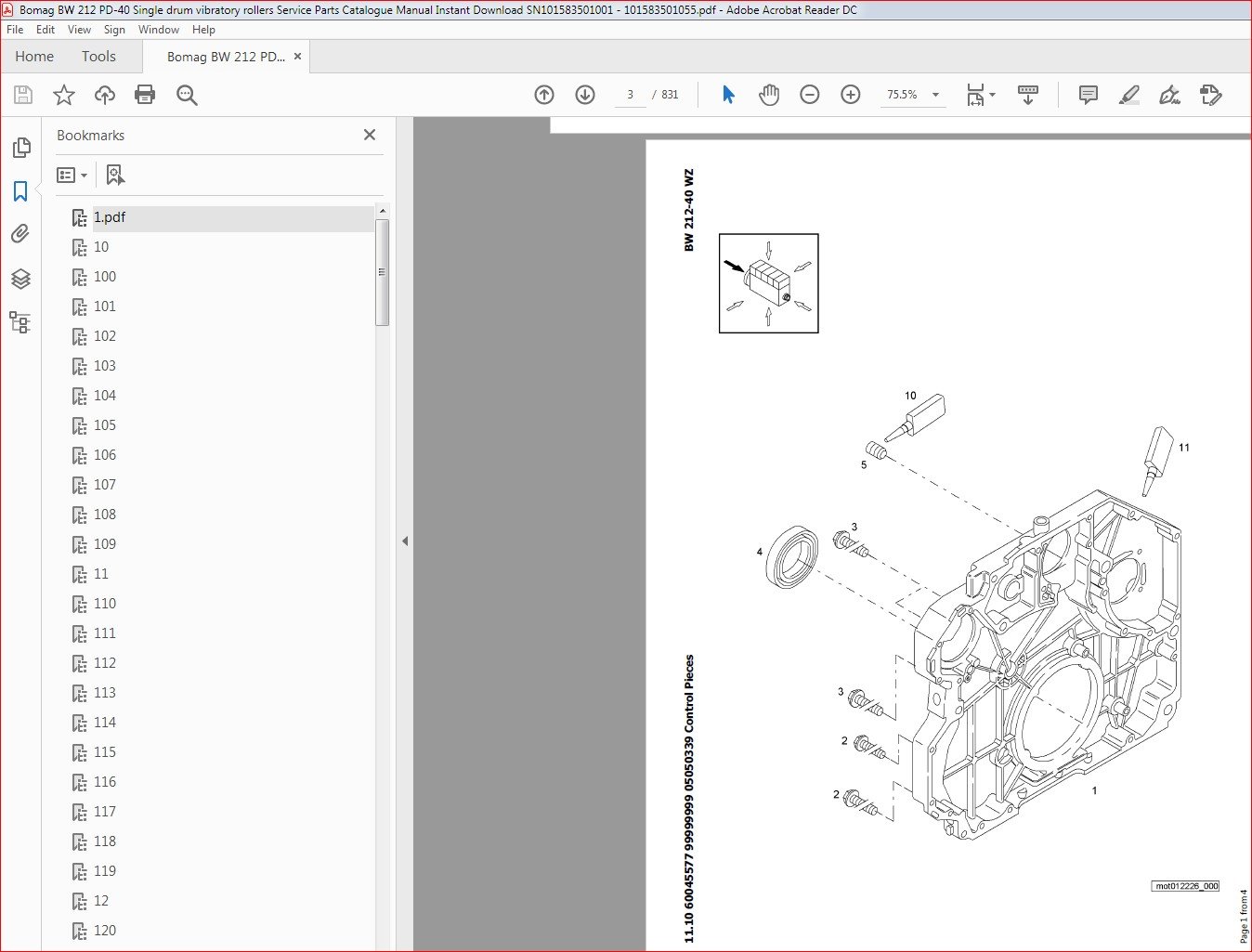
Task: Print the document with printer icon
Action: [x=145, y=95]
